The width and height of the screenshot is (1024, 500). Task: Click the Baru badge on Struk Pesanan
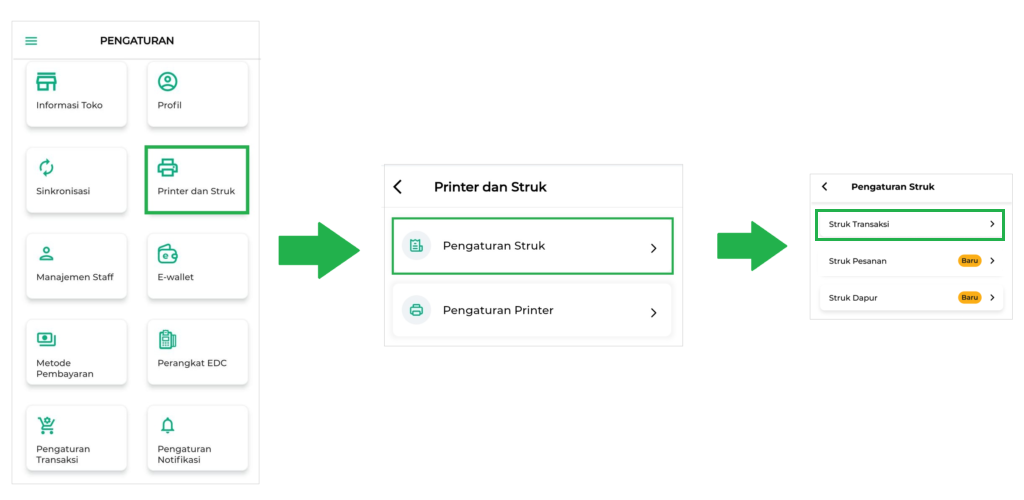970,260
